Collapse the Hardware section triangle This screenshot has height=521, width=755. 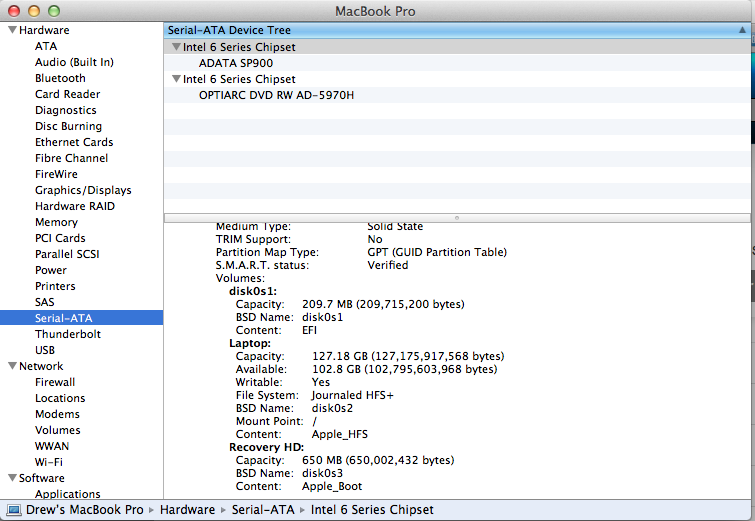point(13,30)
